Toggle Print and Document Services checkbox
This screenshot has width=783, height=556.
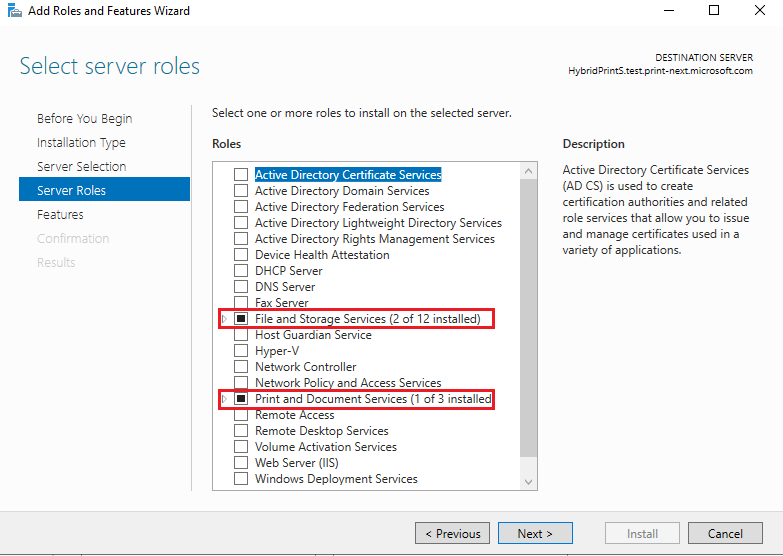click(241, 398)
